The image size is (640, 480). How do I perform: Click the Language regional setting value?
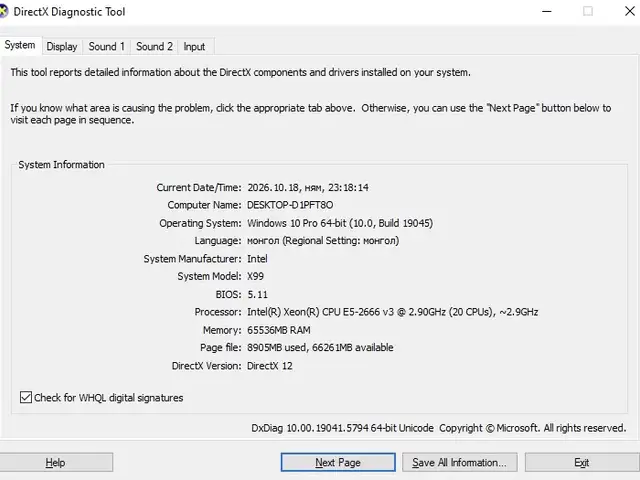pyautogui.click(x=323, y=241)
